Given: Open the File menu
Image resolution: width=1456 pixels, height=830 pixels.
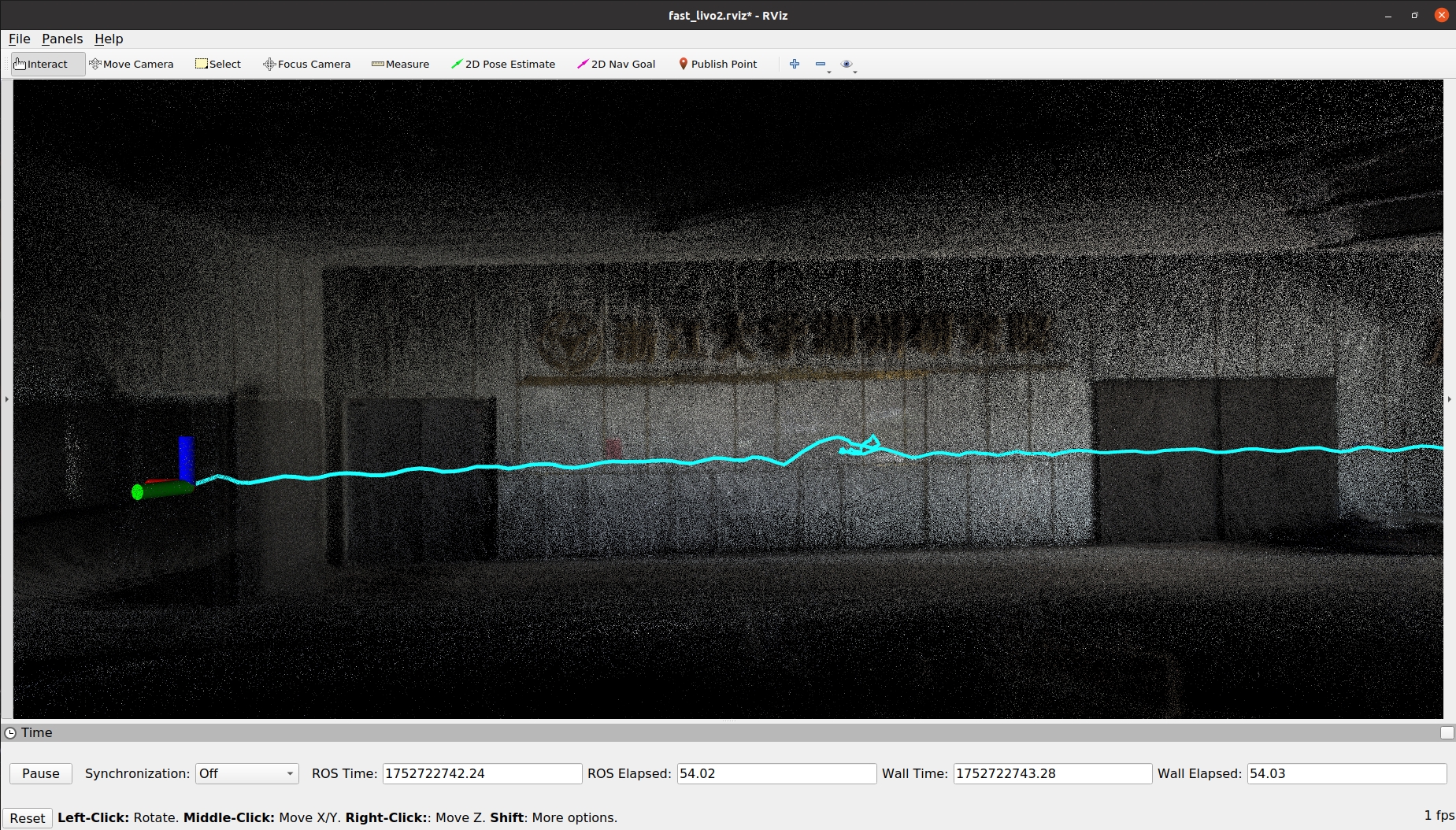Looking at the screenshot, I should [x=19, y=39].
